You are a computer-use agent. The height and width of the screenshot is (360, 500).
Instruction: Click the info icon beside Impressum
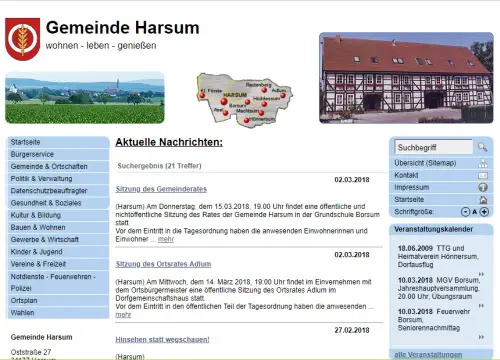pyautogui.click(x=483, y=187)
